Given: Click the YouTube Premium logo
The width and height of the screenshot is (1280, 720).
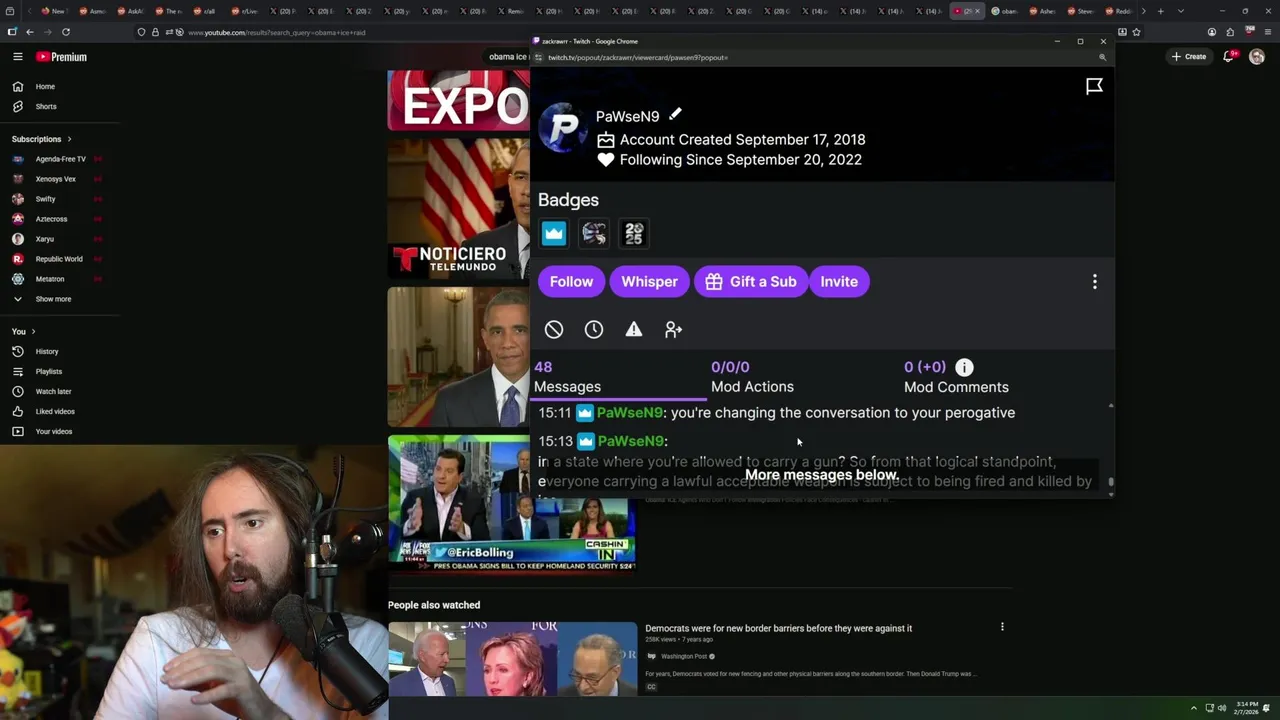Looking at the screenshot, I should coord(62,57).
